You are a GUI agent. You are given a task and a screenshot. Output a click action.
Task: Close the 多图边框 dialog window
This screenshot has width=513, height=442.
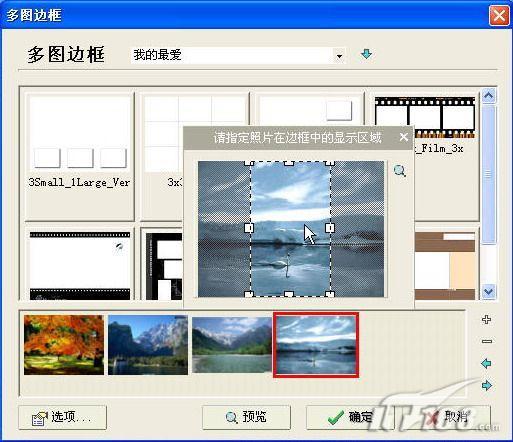(499, 15)
